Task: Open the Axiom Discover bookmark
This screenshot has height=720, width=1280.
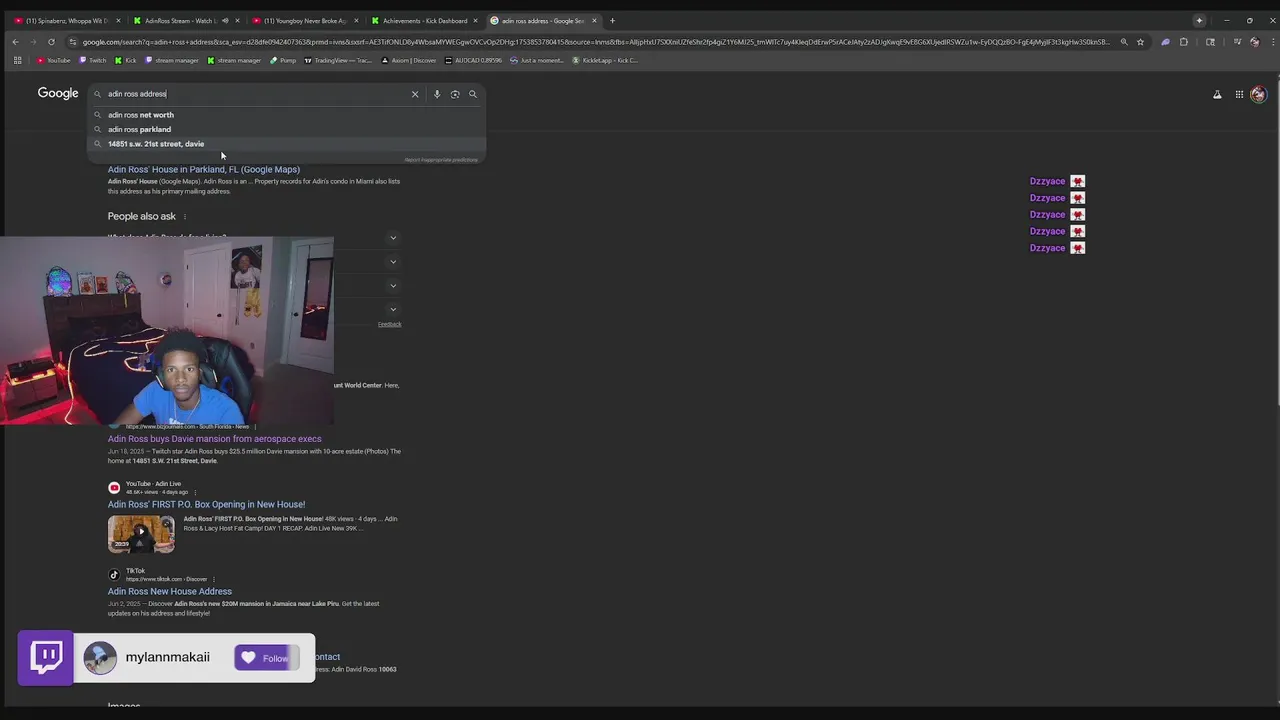Action: pyautogui.click(x=409, y=60)
